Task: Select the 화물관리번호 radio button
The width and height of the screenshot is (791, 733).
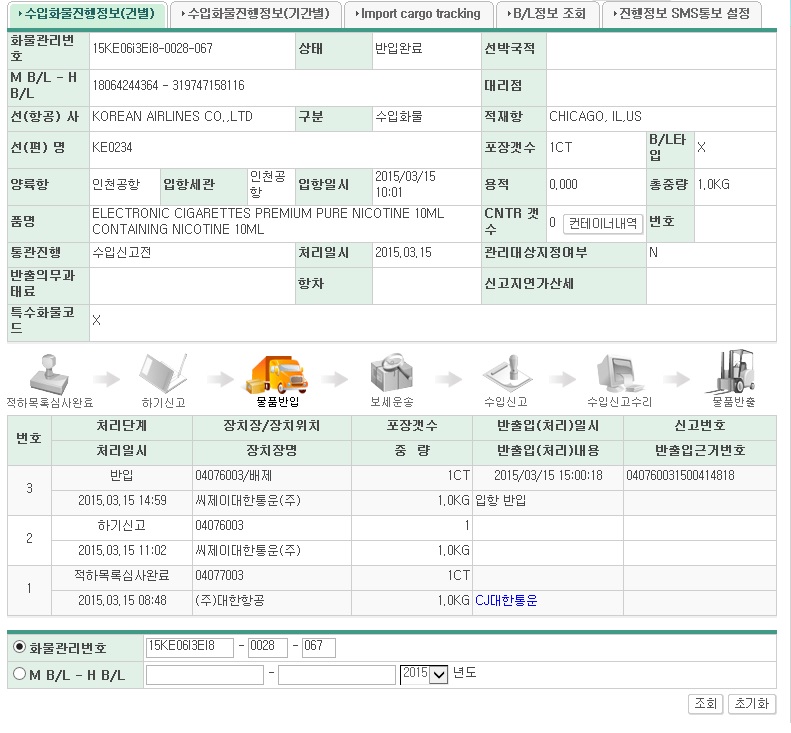Action: click(20, 646)
